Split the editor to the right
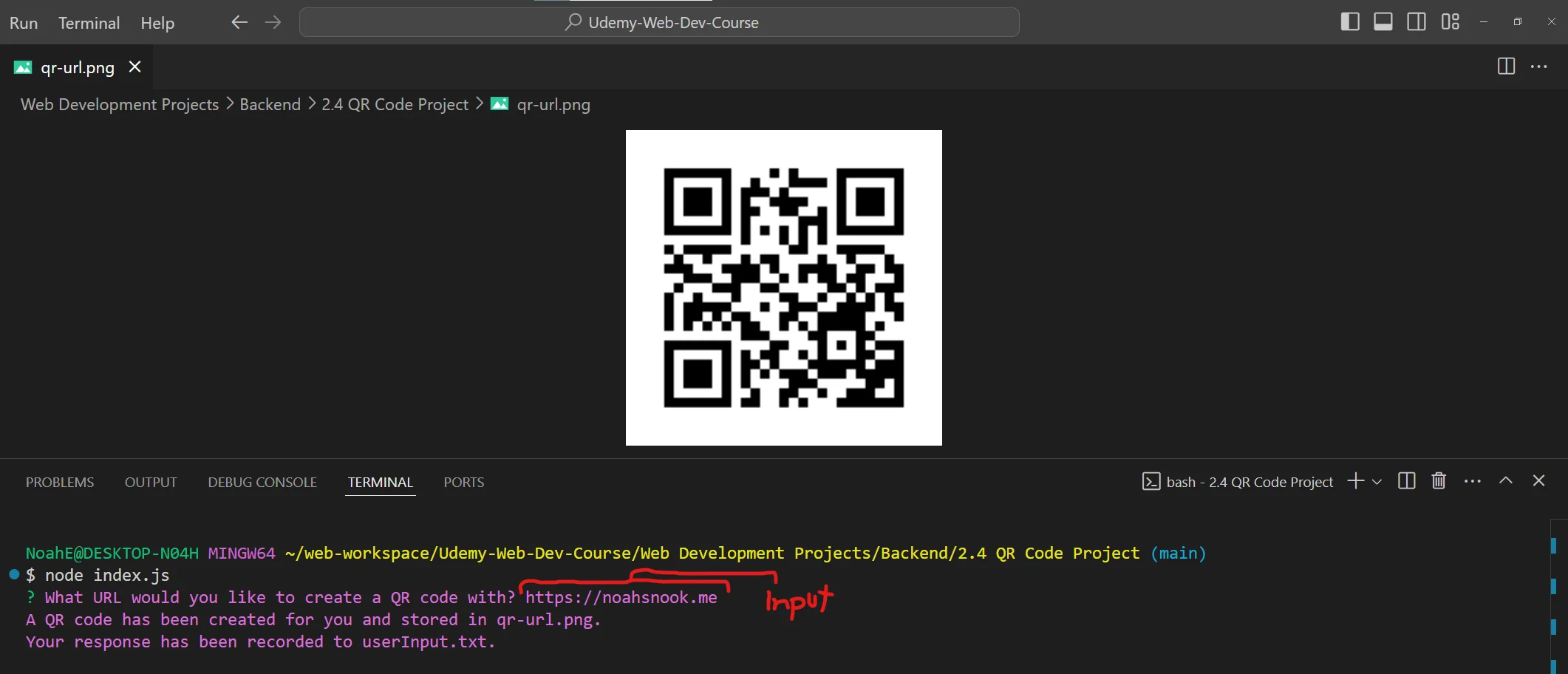This screenshot has height=674, width=1568. 1506,67
